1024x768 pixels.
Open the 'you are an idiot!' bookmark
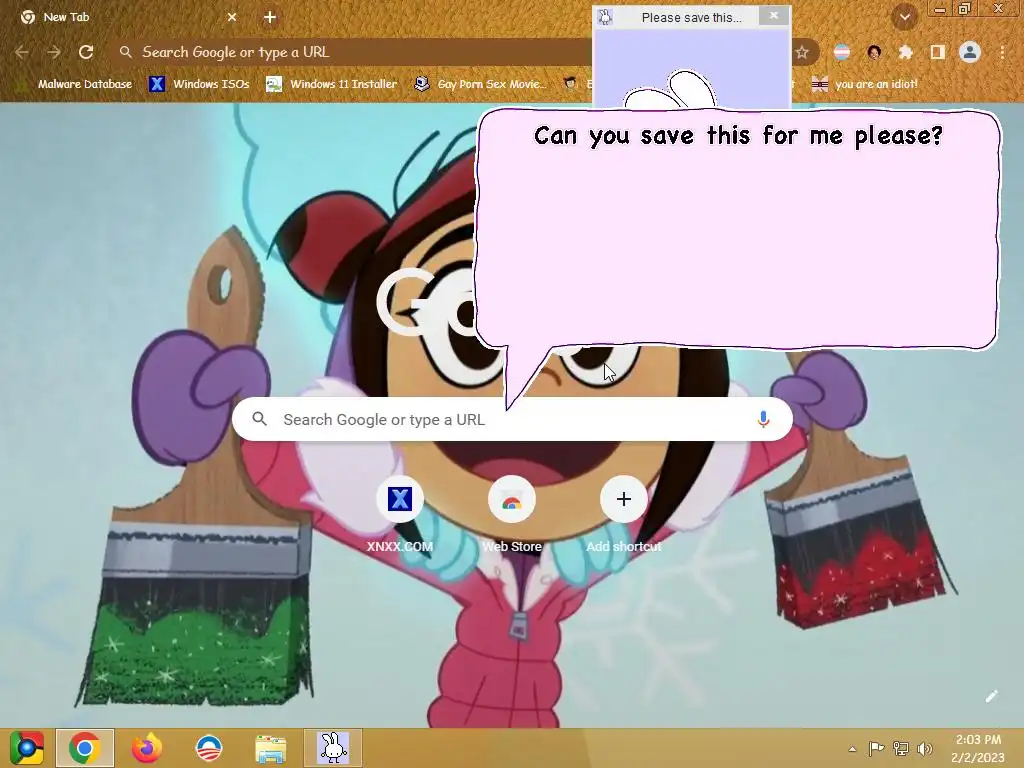point(865,84)
